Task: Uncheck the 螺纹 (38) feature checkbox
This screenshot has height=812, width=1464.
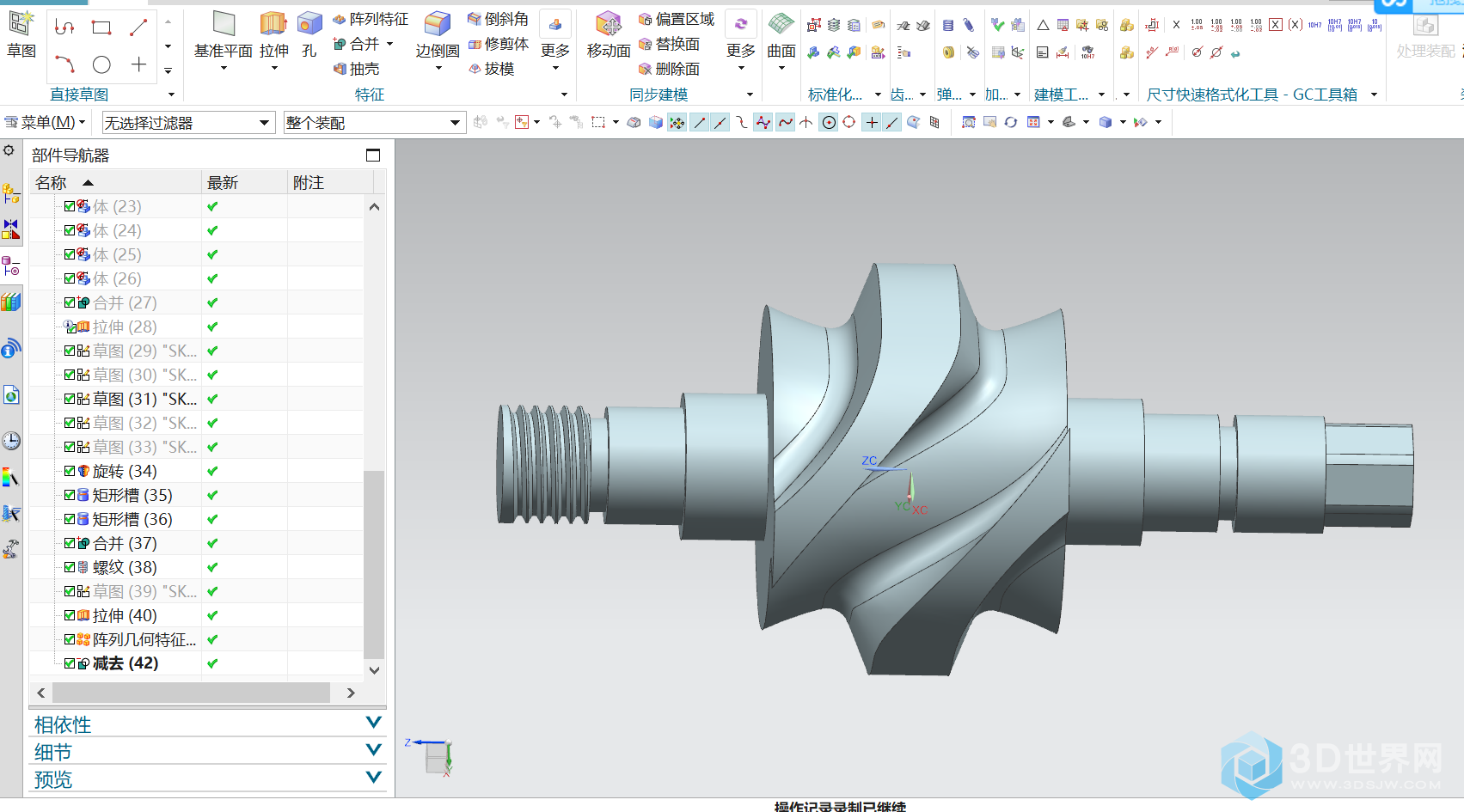Action: (x=70, y=567)
